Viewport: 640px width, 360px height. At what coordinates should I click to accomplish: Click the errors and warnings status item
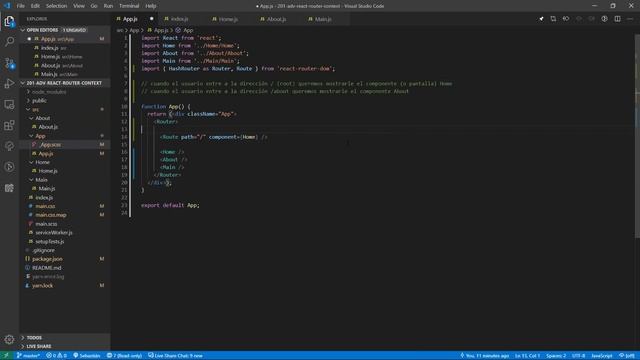coord(56,356)
